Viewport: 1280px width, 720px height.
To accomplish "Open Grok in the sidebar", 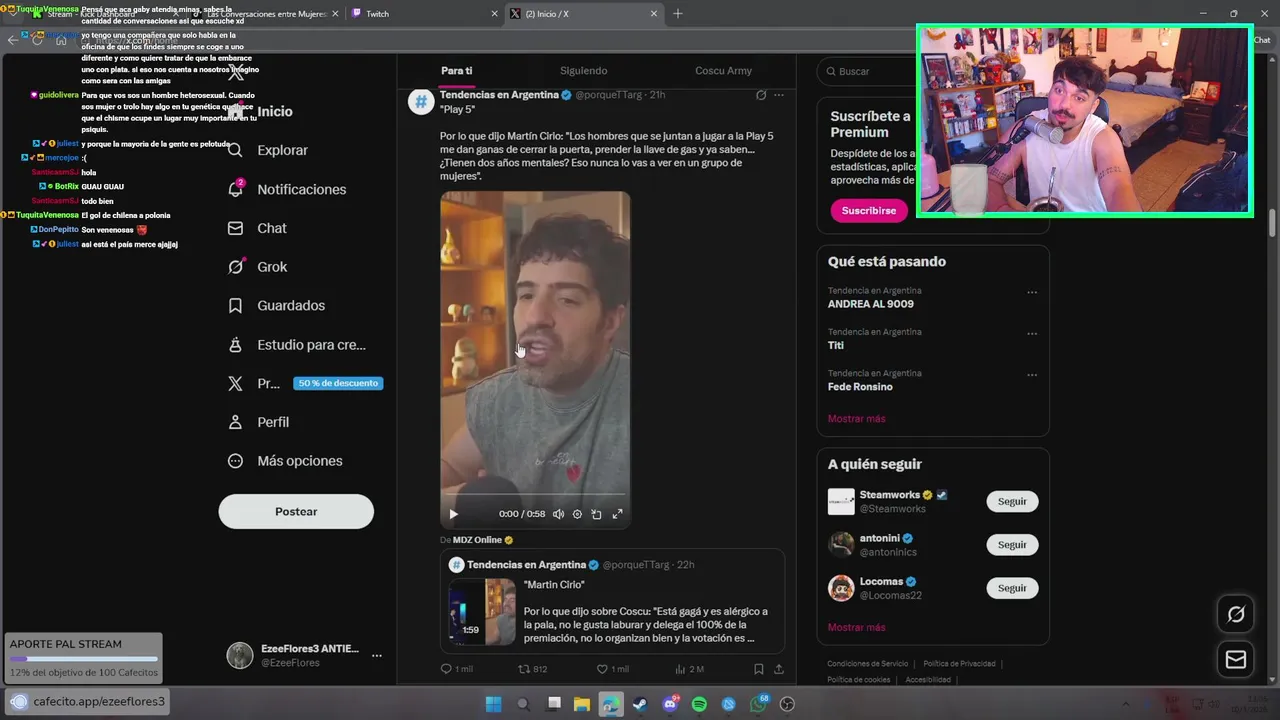I will [257, 267].
